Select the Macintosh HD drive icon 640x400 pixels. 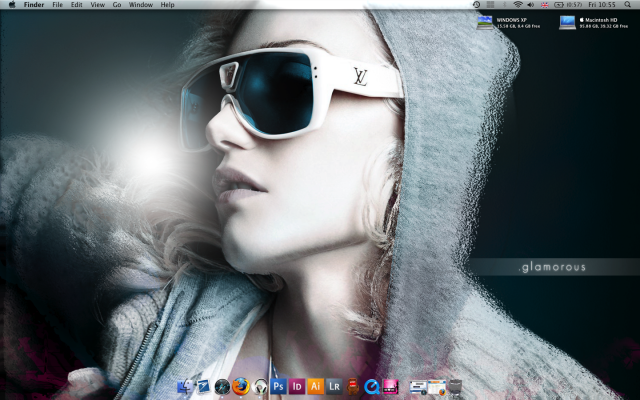(568, 22)
